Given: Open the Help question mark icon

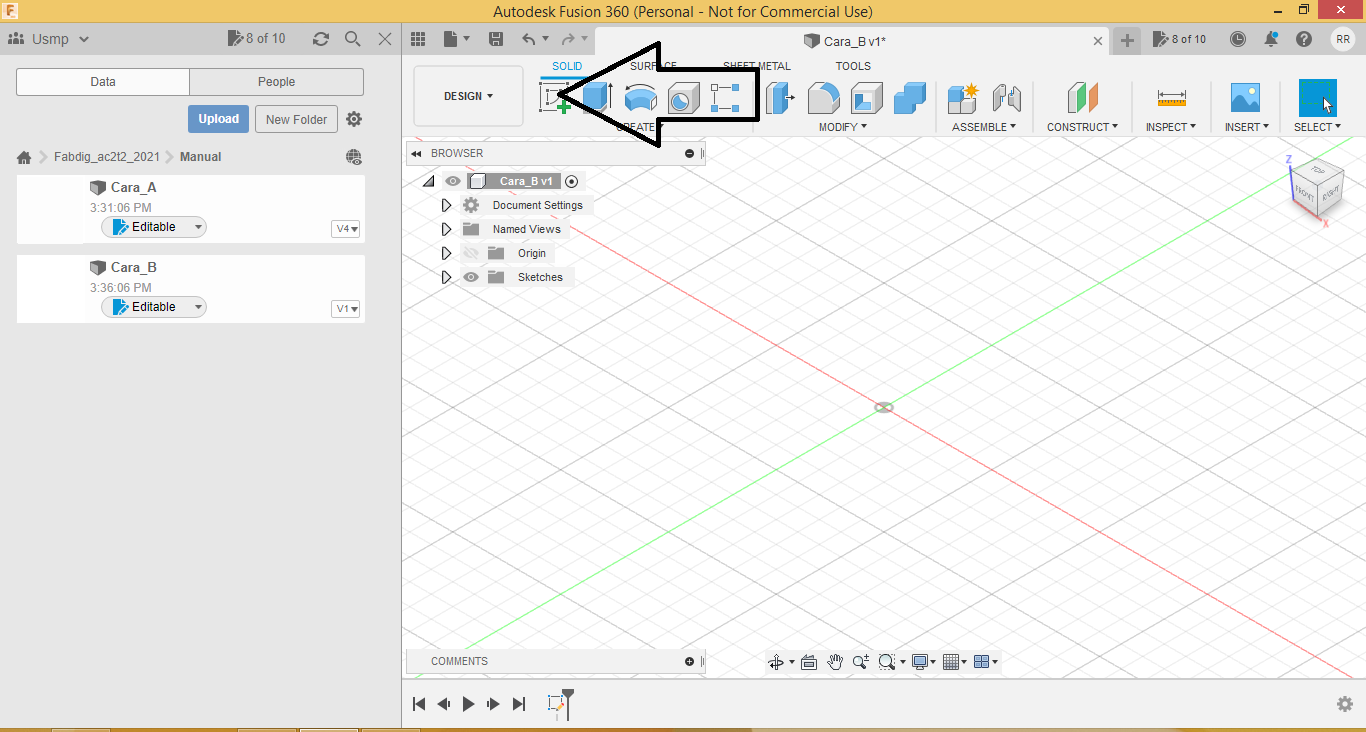Looking at the screenshot, I should pyautogui.click(x=1304, y=39).
